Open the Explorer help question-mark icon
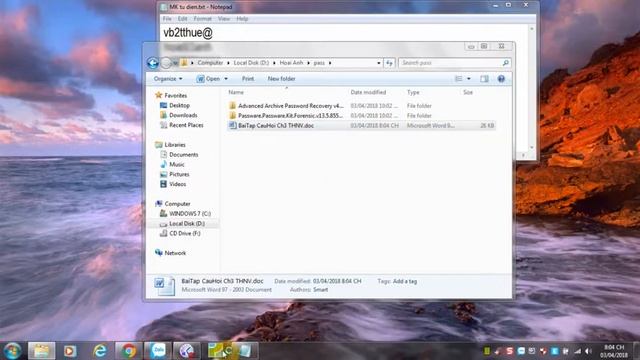Image resolution: width=640 pixels, height=360 pixels. (x=501, y=79)
